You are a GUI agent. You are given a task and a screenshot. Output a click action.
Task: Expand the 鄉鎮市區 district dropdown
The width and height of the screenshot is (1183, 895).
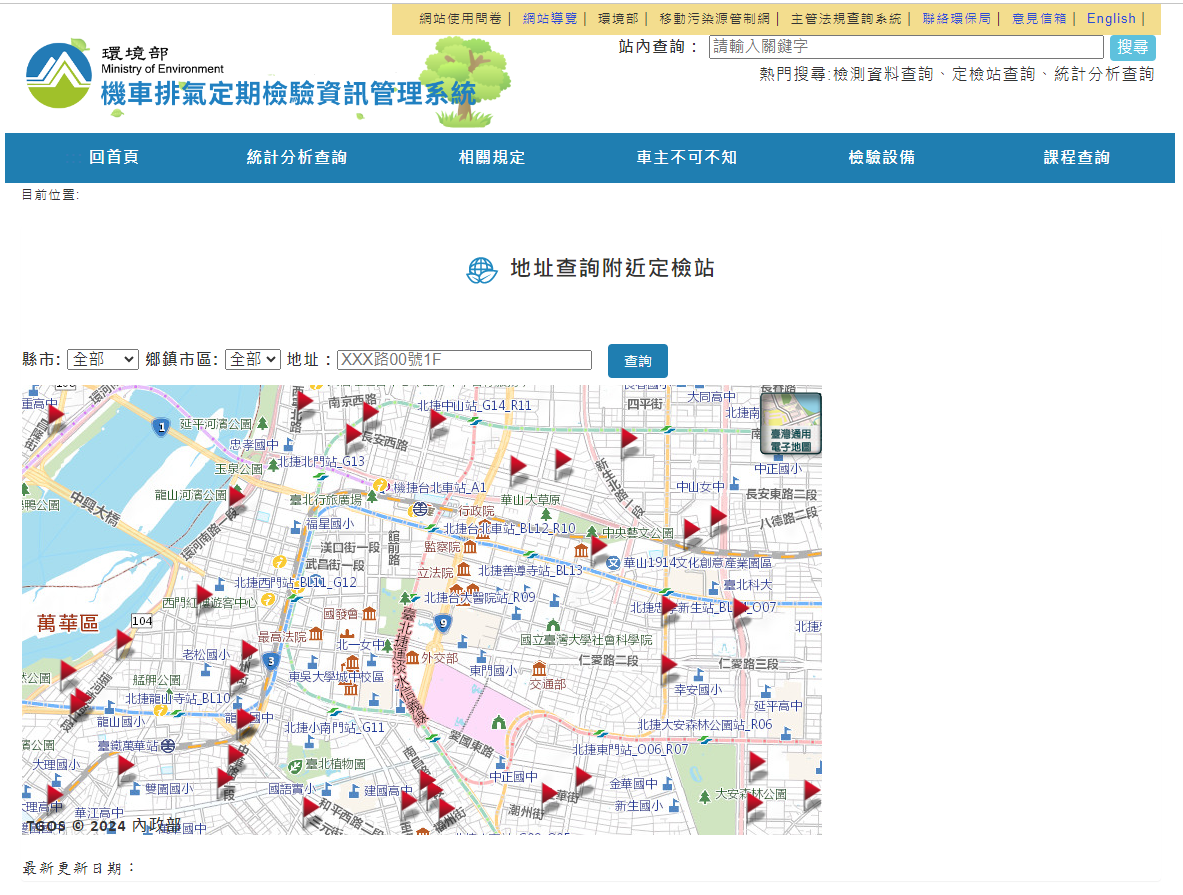point(252,359)
